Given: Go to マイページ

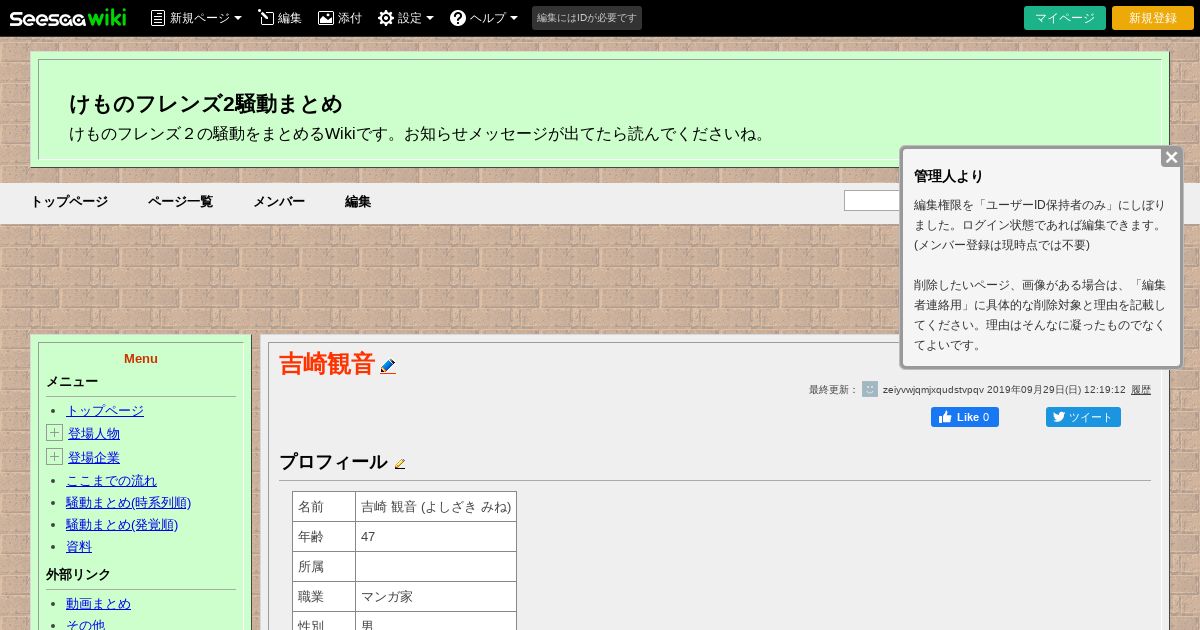Looking at the screenshot, I should pyautogui.click(x=1065, y=18).
